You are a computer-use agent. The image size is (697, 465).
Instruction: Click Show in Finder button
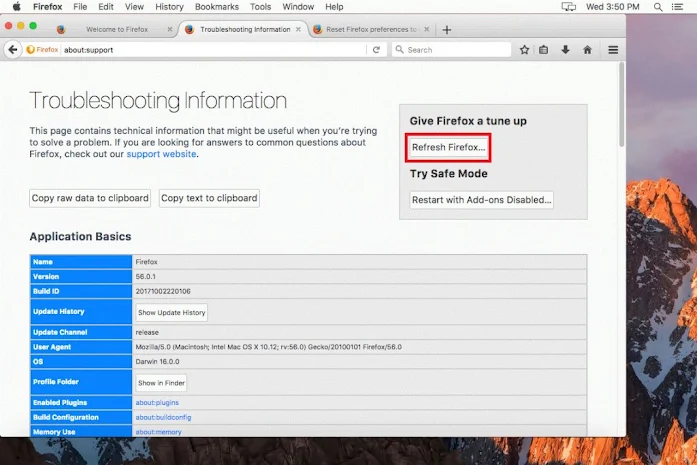(161, 383)
